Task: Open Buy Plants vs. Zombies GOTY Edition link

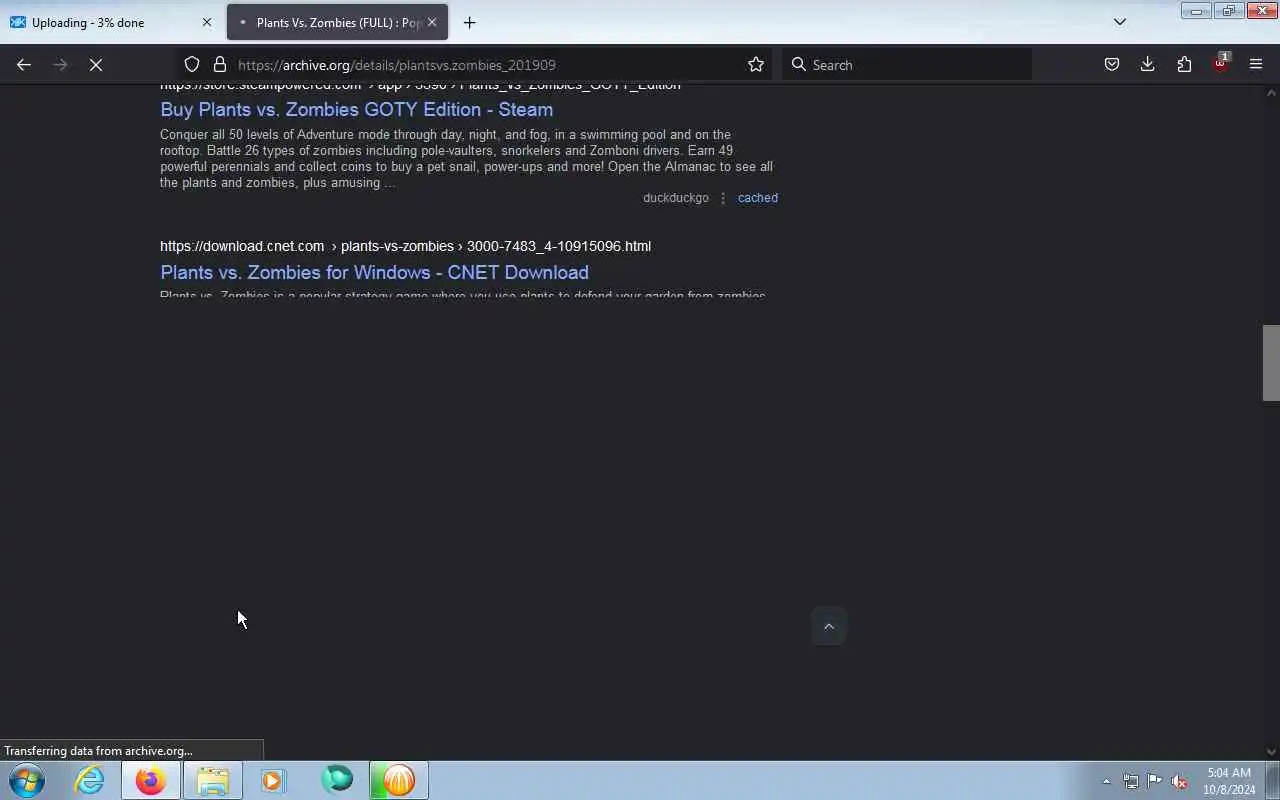Action: click(x=356, y=109)
